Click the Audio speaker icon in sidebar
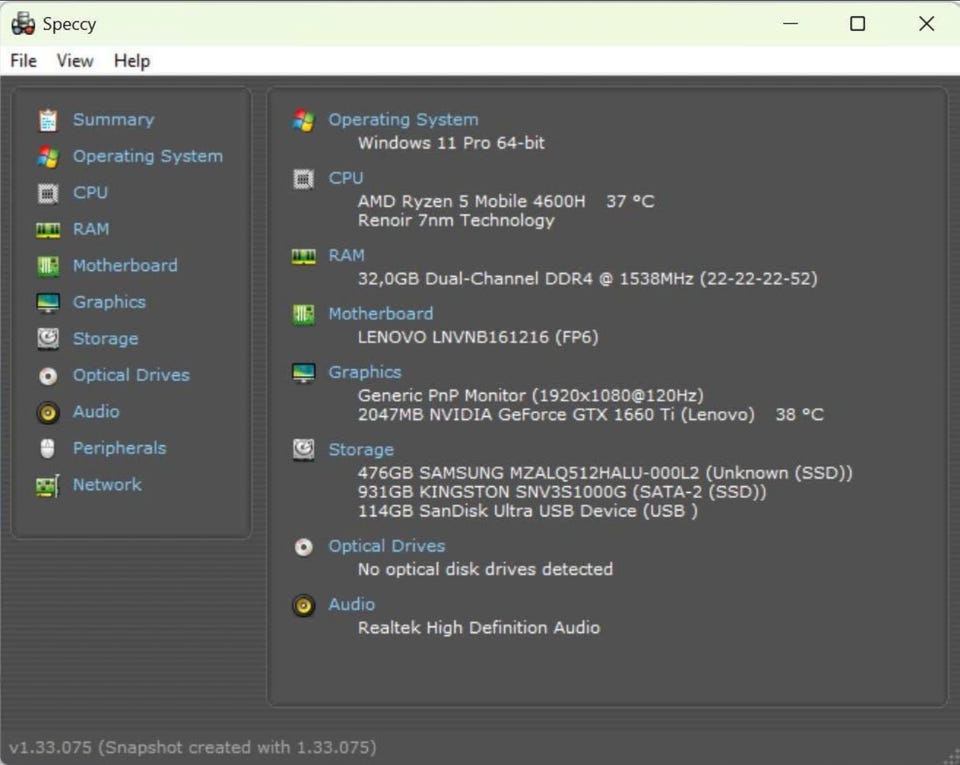 pos(47,412)
